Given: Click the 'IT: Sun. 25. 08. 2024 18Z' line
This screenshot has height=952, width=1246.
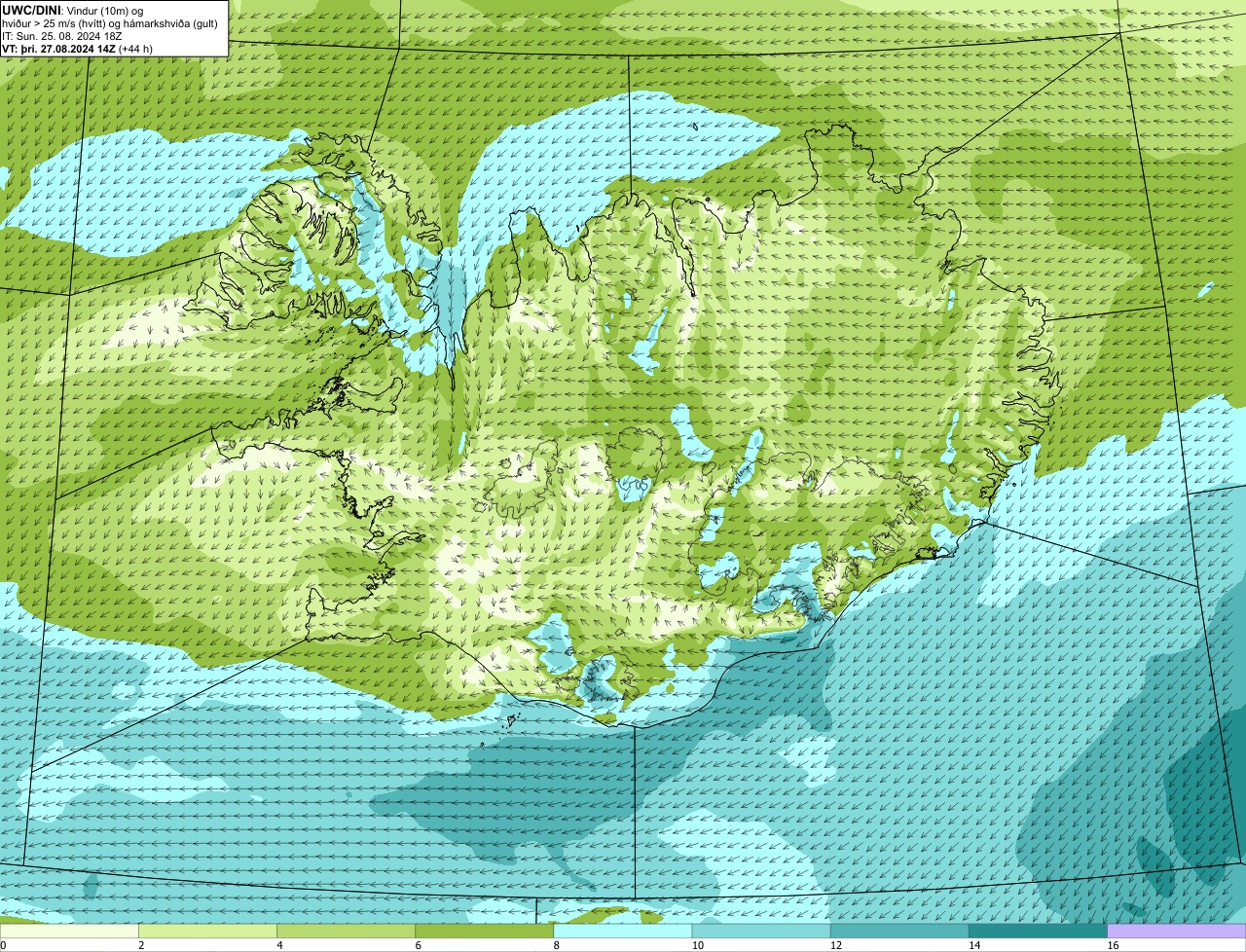Looking at the screenshot, I should click(62, 36).
